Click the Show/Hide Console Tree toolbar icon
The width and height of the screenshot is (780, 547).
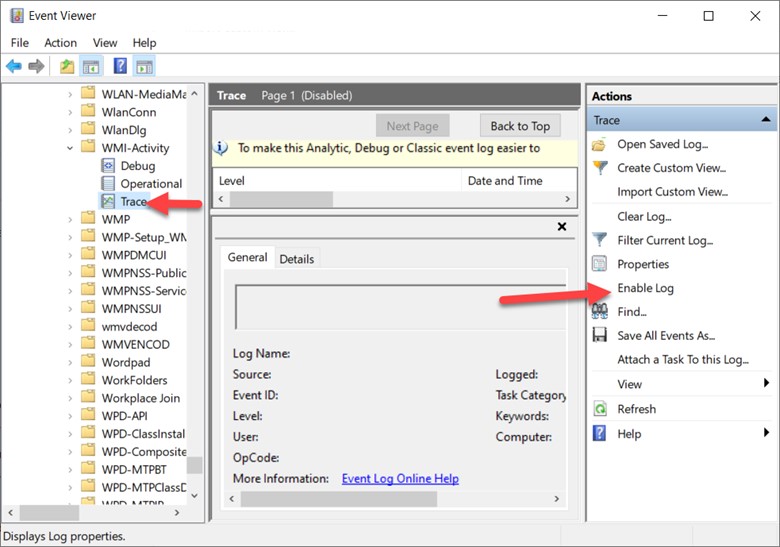tap(91, 66)
